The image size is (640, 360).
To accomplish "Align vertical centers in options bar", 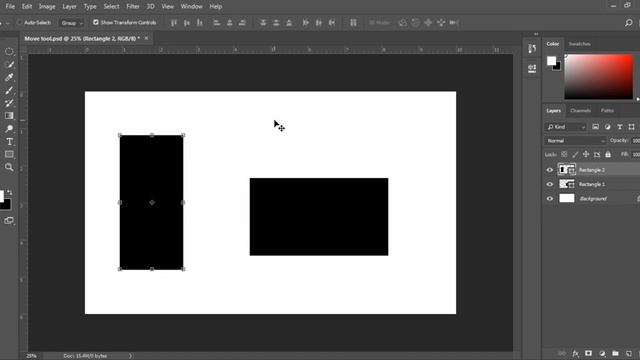I will 187,23.
